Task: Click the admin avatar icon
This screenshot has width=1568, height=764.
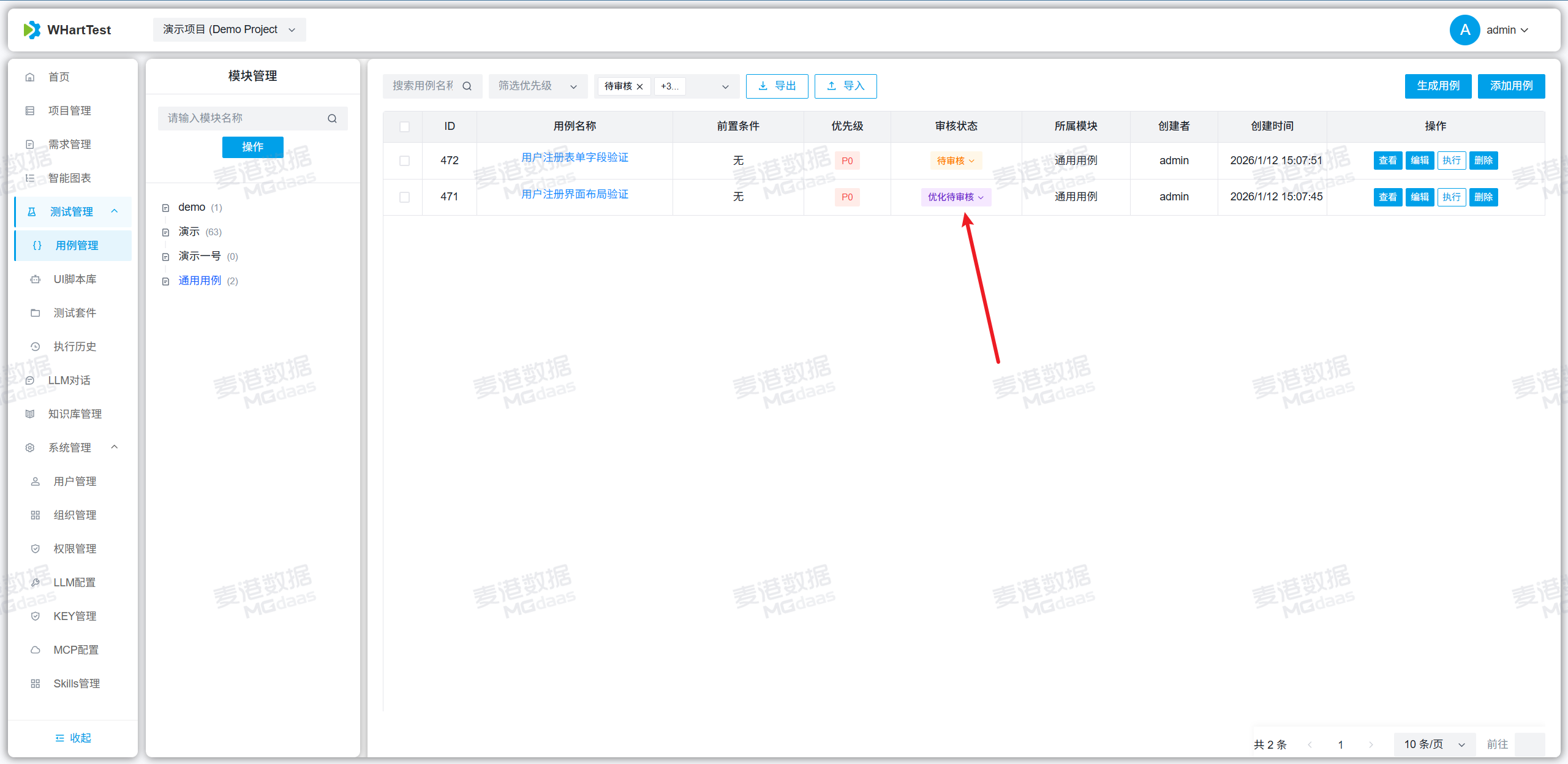Action: coord(1464,30)
